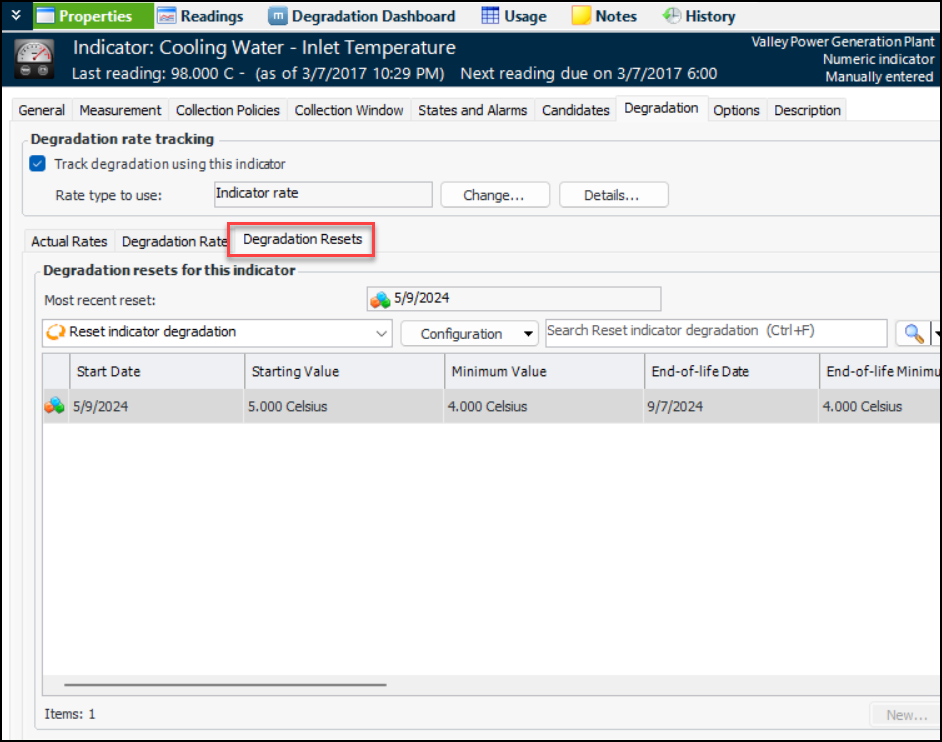Viewport: 942px width, 742px height.
Task: Expand the search options arrow beside magnifier
Action: click(936, 334)
